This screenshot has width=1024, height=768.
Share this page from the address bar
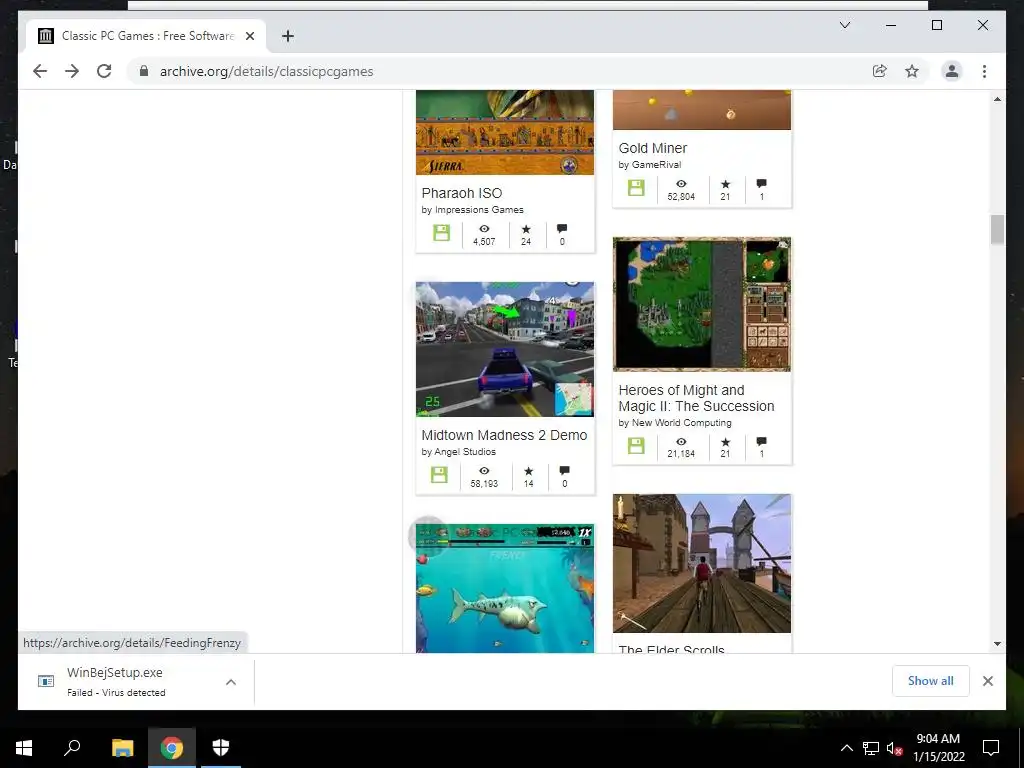coord(880,71)
